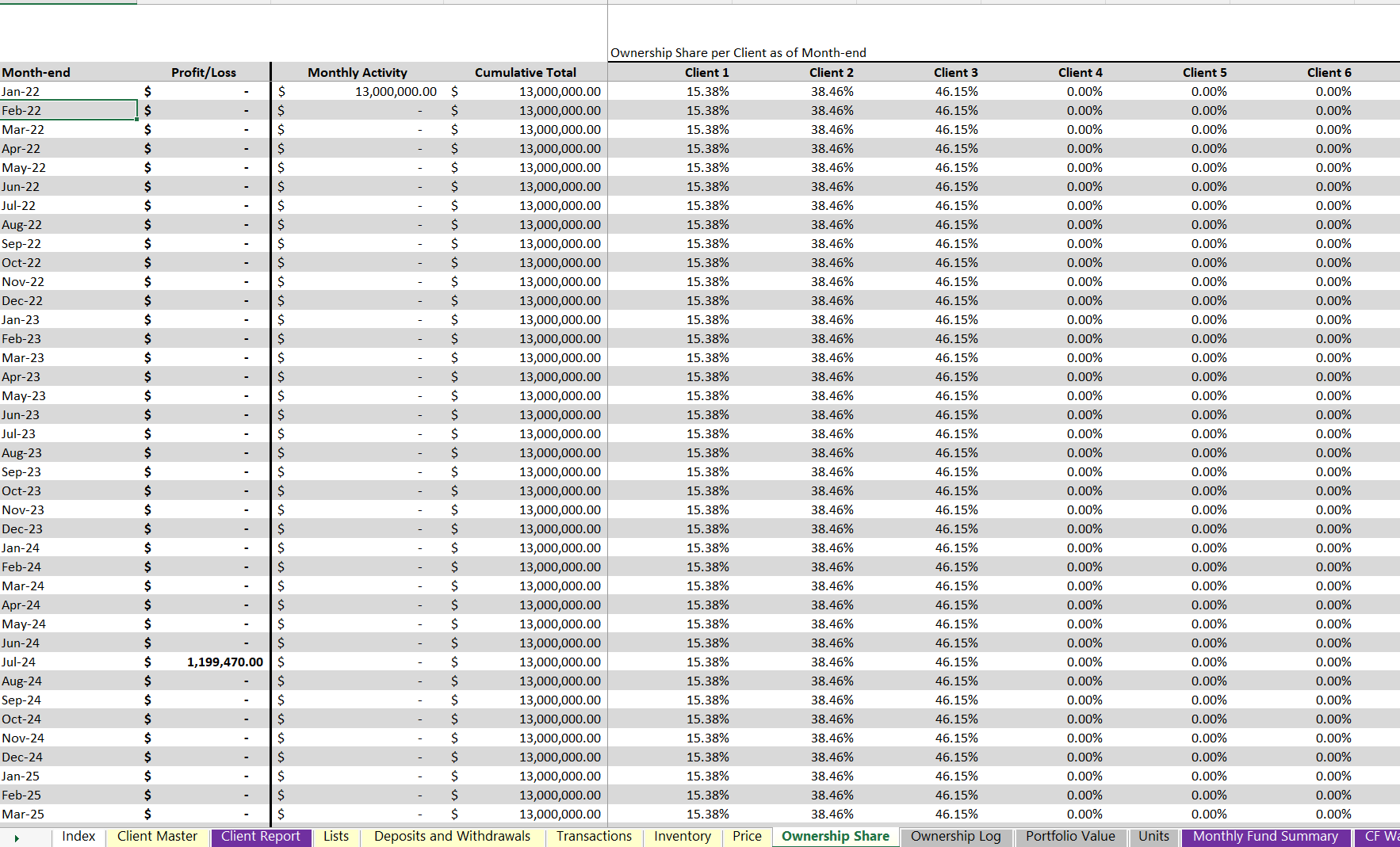Screen dimensions: 1400x847
Task: Select the Jan-22 month-end cell
Action: 69,91
